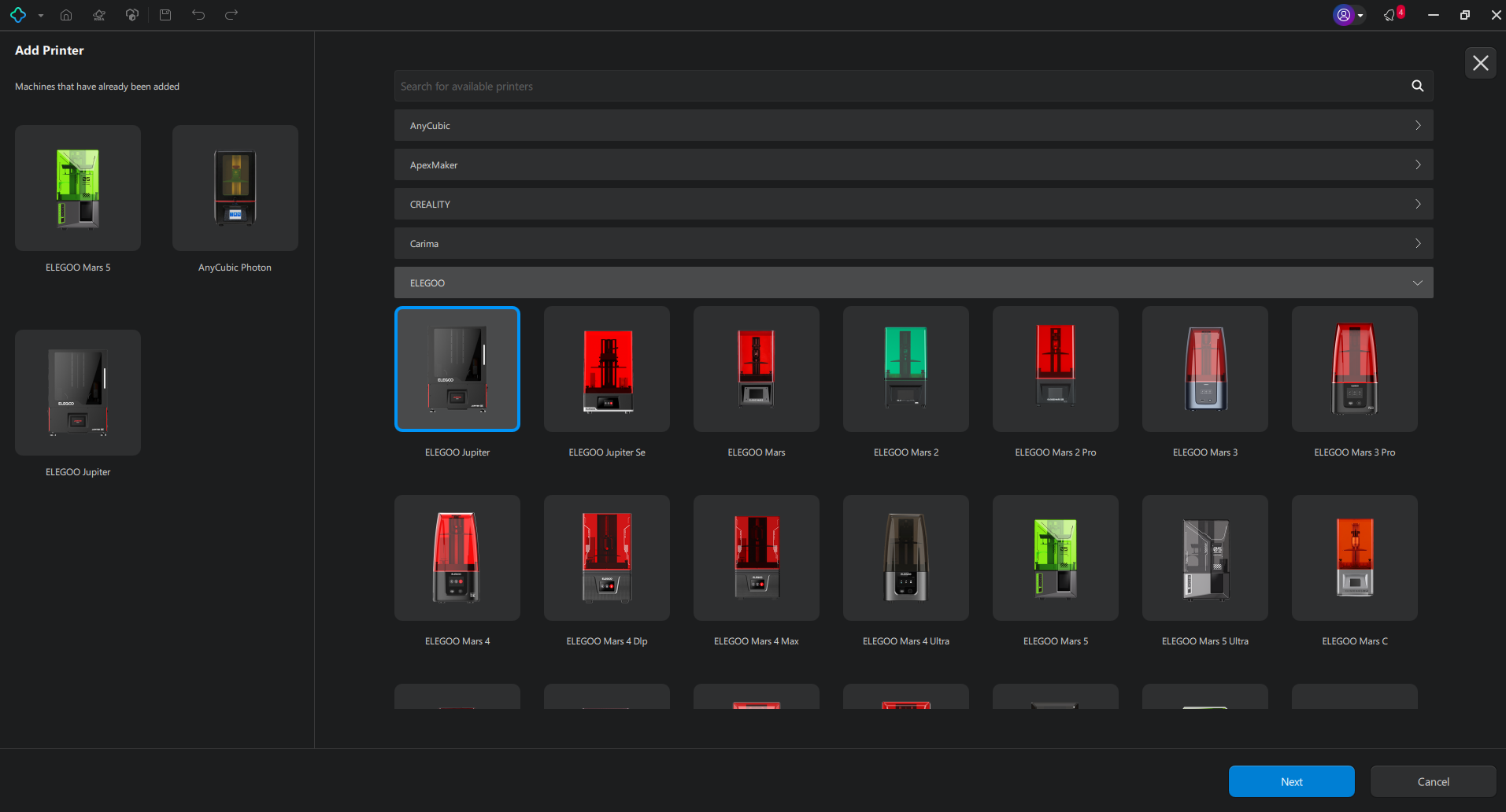Viewport: 1506px width, 812px height.
Task: Select the ELEGOO Mars 2 Pro printer
Action: point(1056,369)
